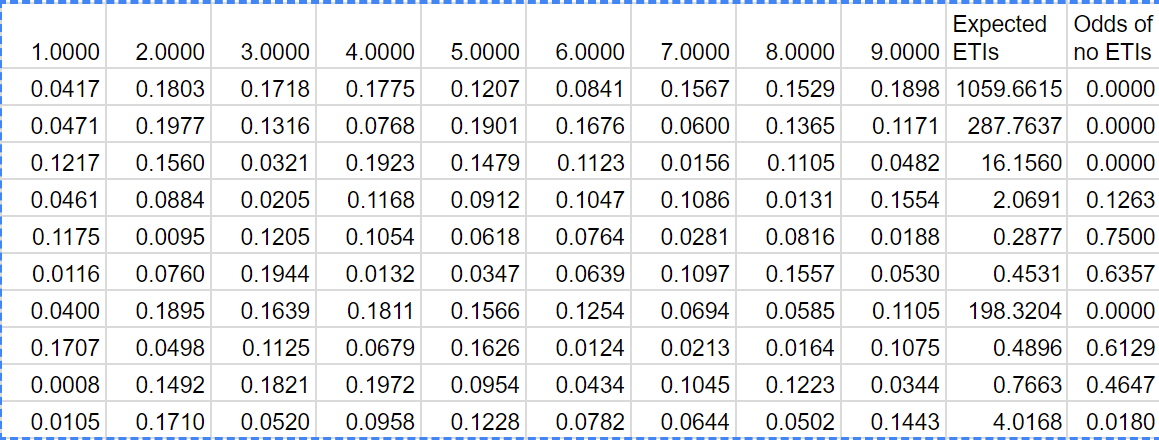Viewport: 1159px width, 440px height.
Task: Click the 0.7500 odds cell
Action: [x=1112, y=238]
